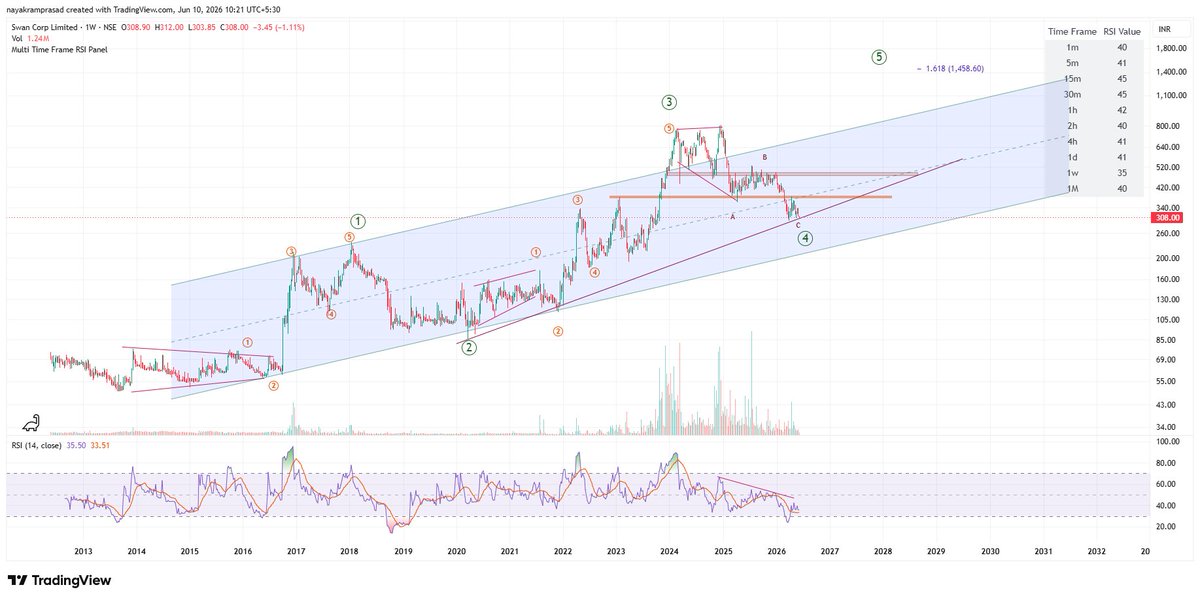The height and width of the screenshot is (600, 1200).
Task: Click the 2029 time axis label
Action: coord(937,551)
